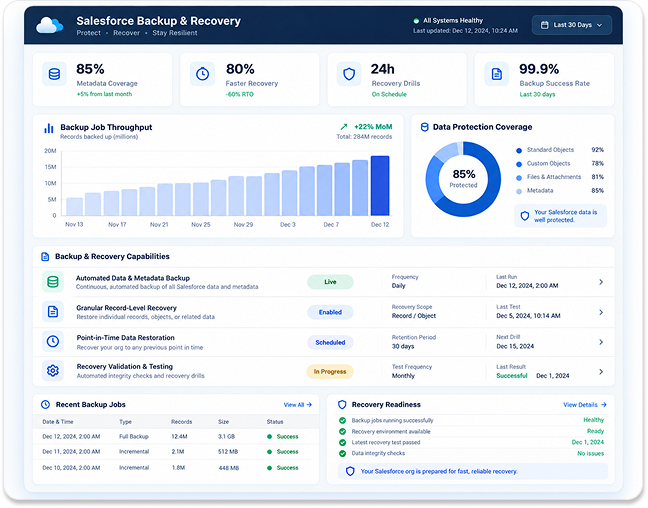648x508 pixels.
Task: Click the bar chart icon beside Backup Job Throughput
Action: (49, 128)
